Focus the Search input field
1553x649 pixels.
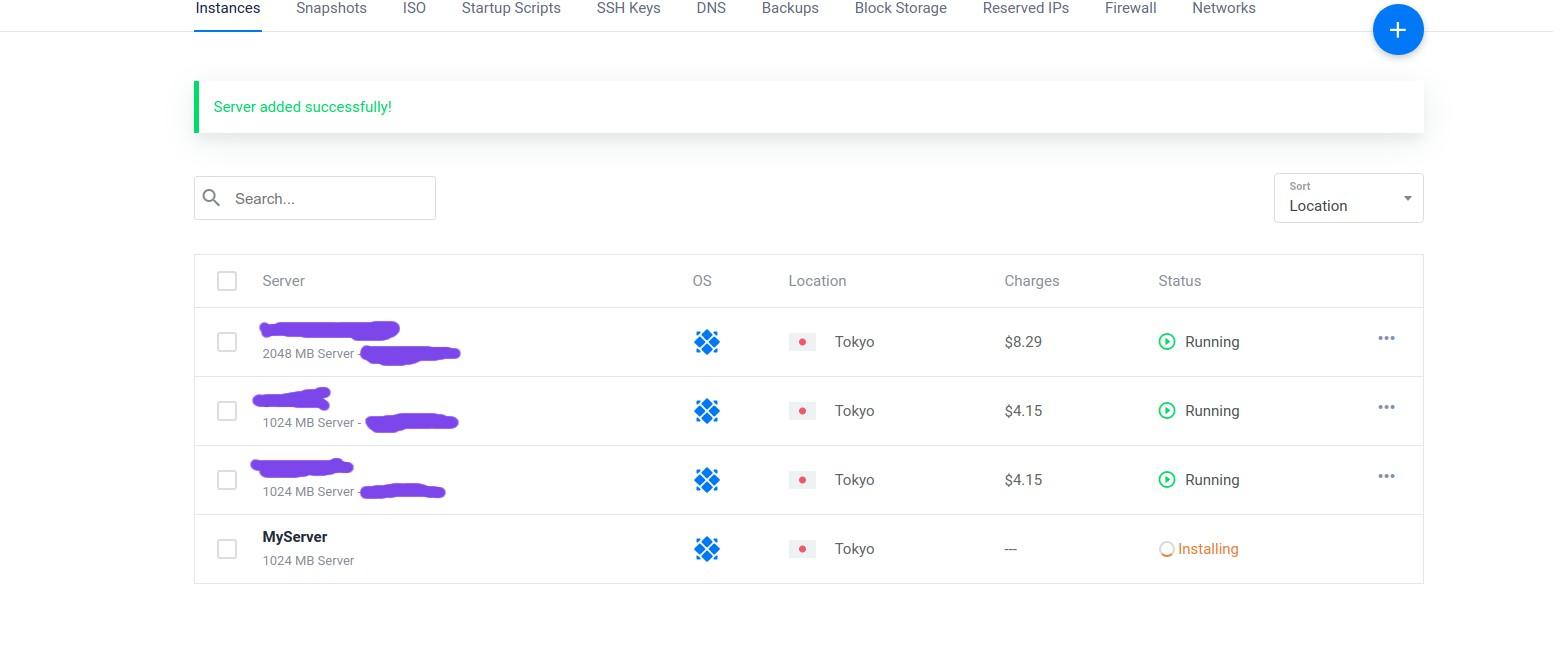click(x=328, y=198)
